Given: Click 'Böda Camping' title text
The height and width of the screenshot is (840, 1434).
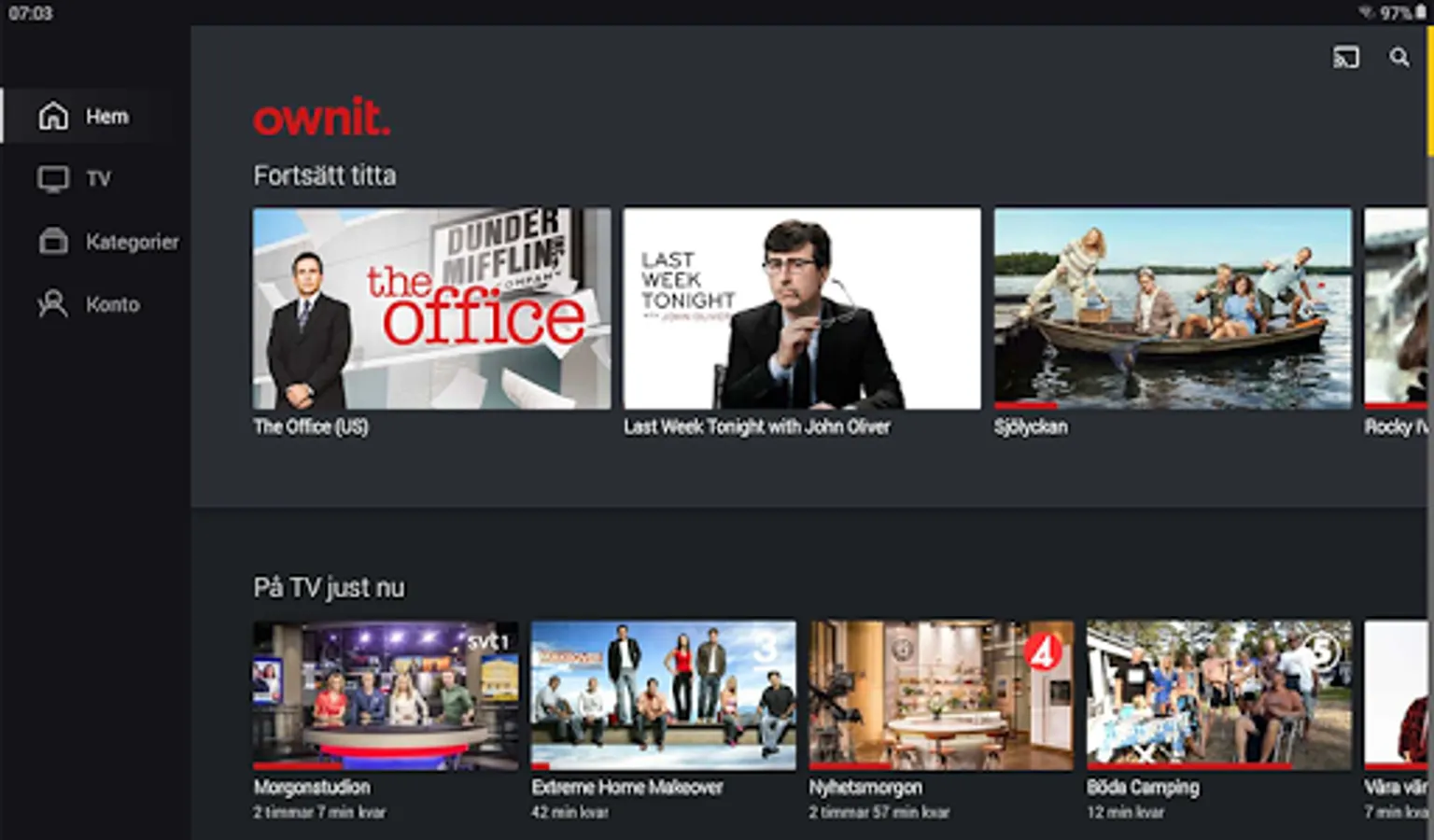Looking at the screenshot, I should (1143, 787).
